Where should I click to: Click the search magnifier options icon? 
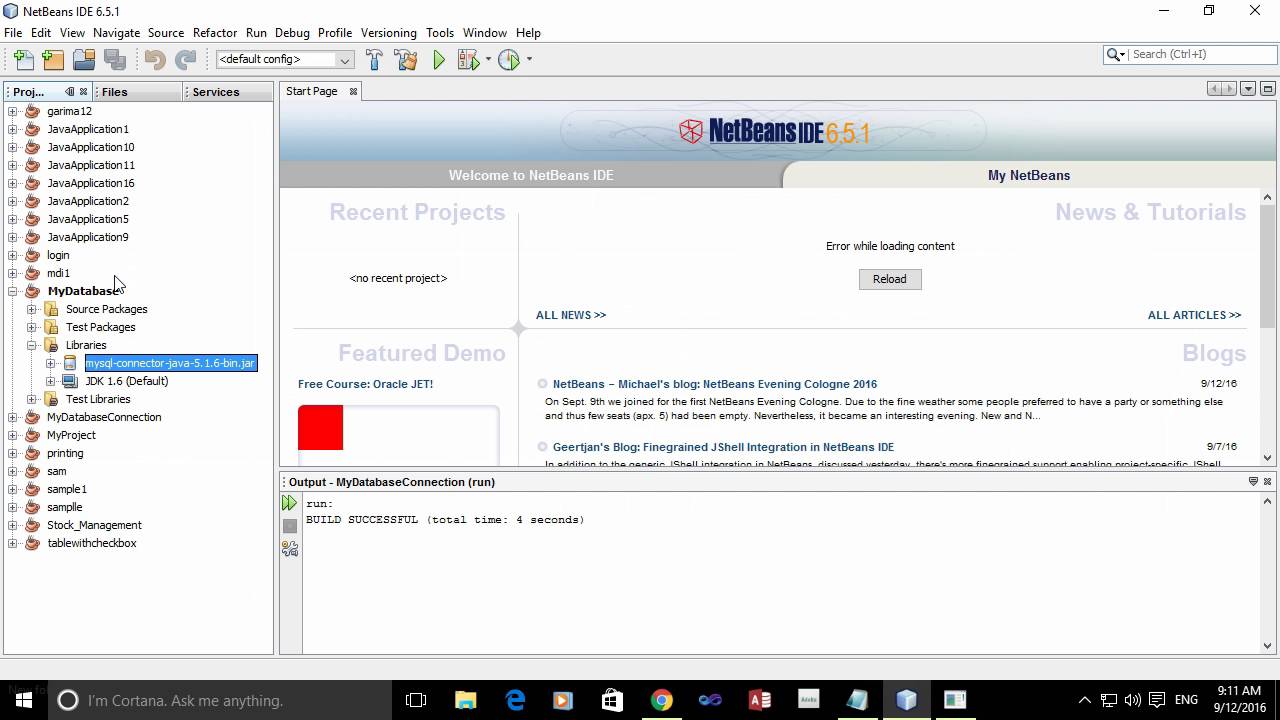[x=1115, y=54]
